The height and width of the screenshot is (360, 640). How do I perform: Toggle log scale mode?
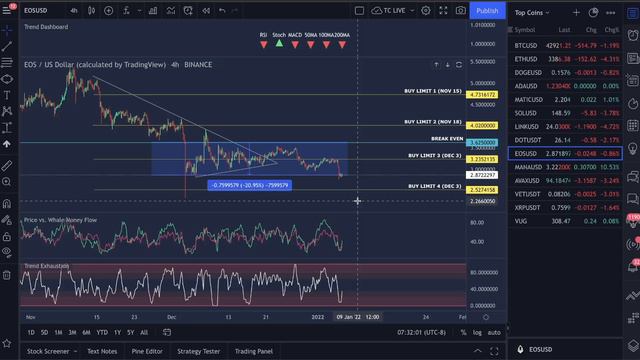[x=477, y=333]
